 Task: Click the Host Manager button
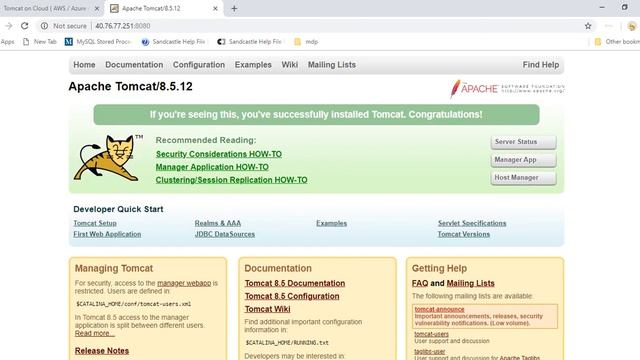[x=523, y=178]
